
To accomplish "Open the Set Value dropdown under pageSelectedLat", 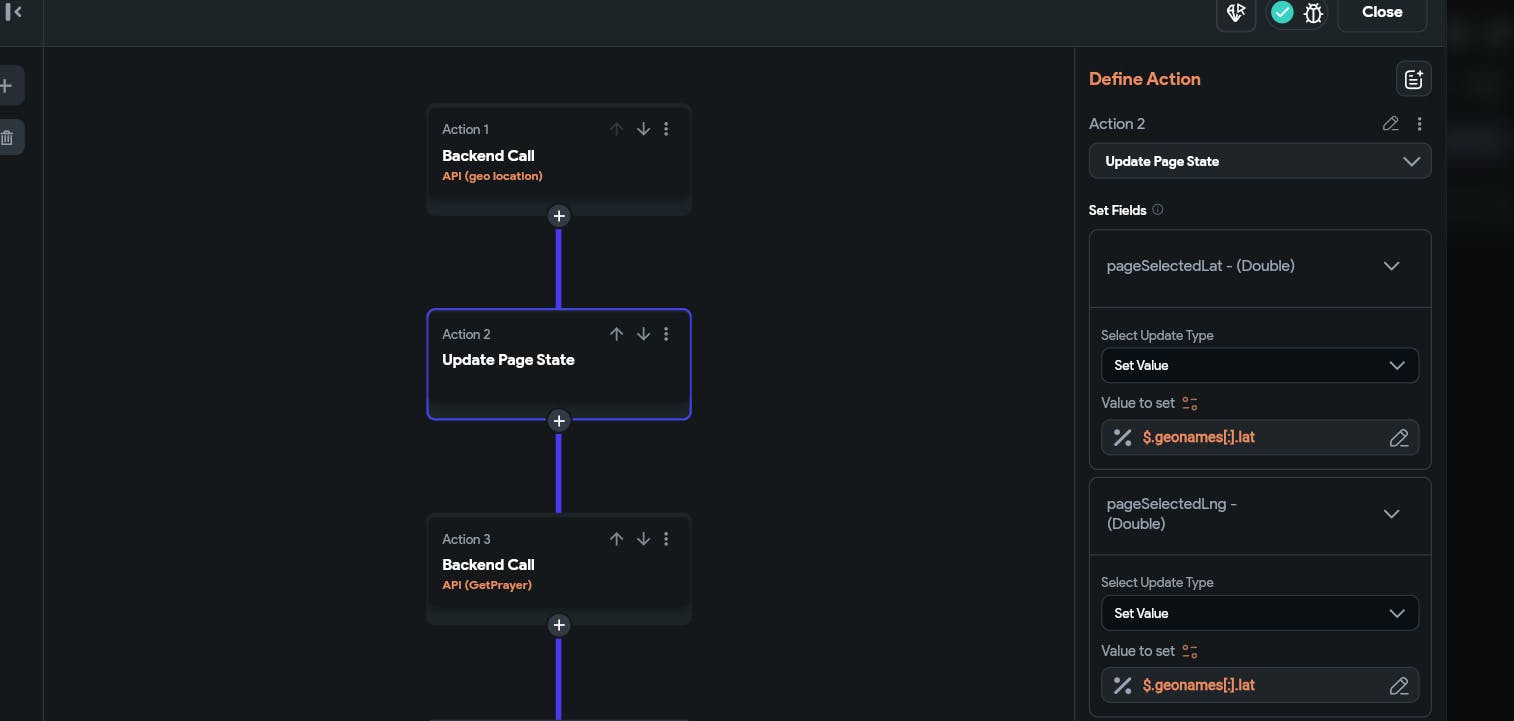I will [x=1259, y=365].
